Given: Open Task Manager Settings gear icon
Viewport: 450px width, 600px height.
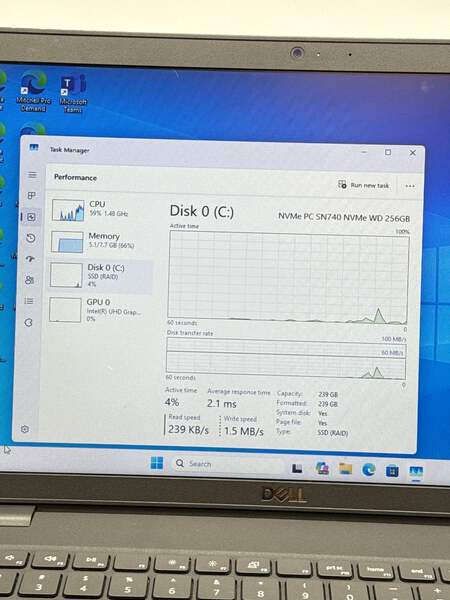Looking at the screenshot, I should (x=25, y=429).
